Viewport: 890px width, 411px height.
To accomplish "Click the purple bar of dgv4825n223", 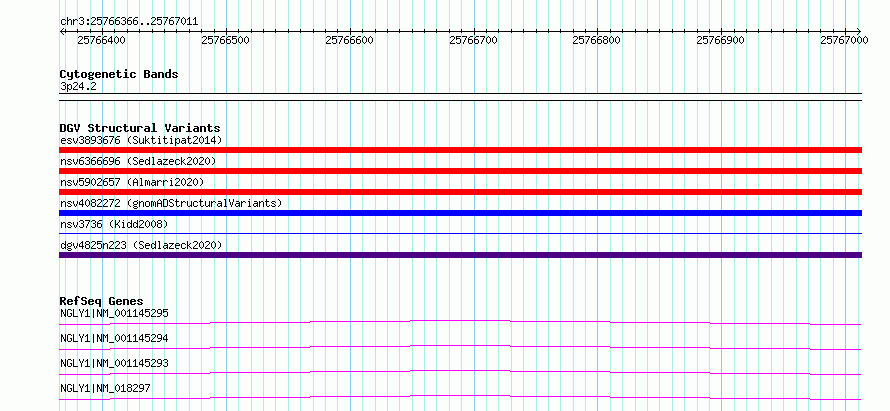I will pyautogui.click(x=460, y=255).
